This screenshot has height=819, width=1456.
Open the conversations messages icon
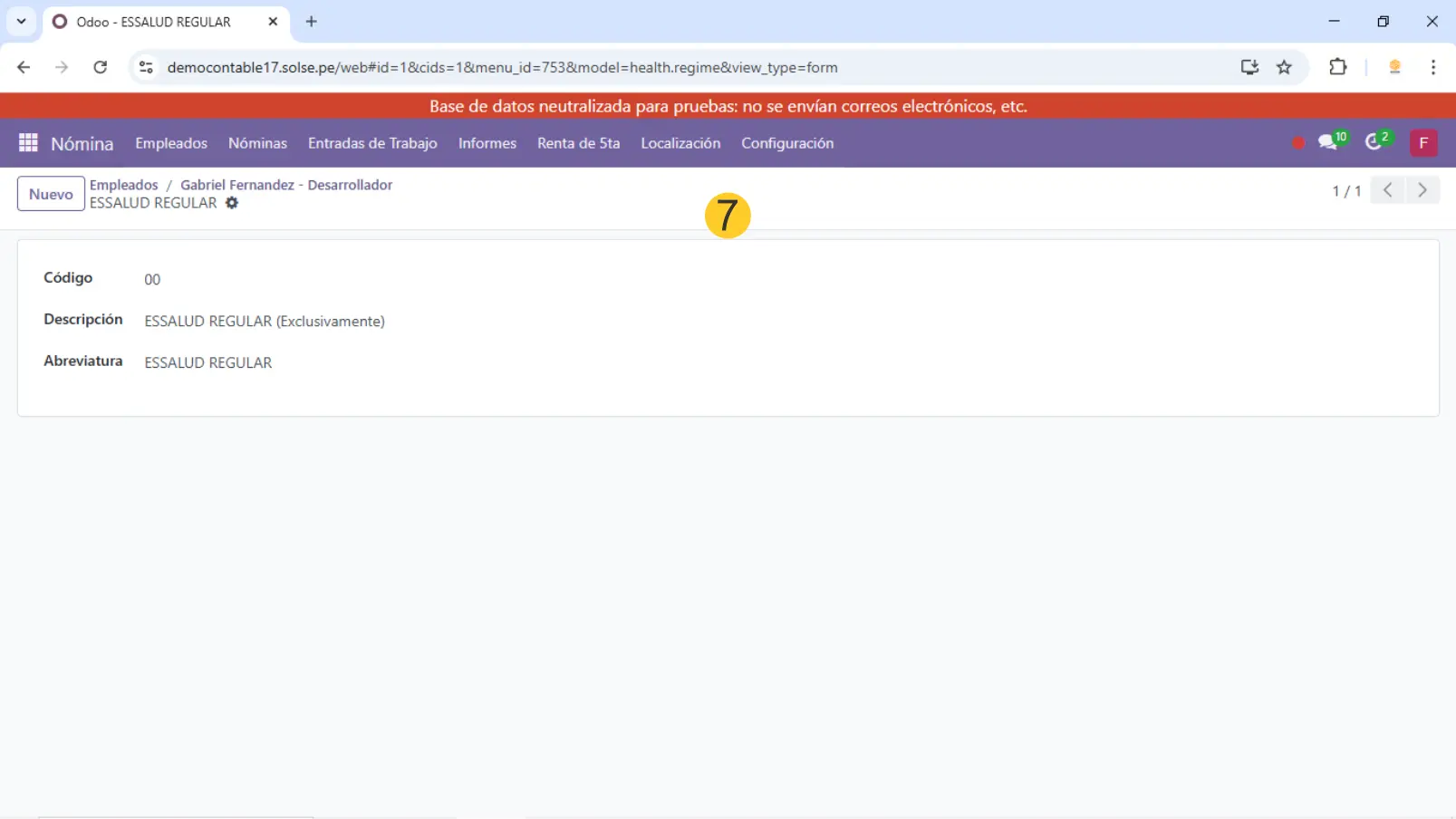pyautogui.click(x=1328, y=142)
